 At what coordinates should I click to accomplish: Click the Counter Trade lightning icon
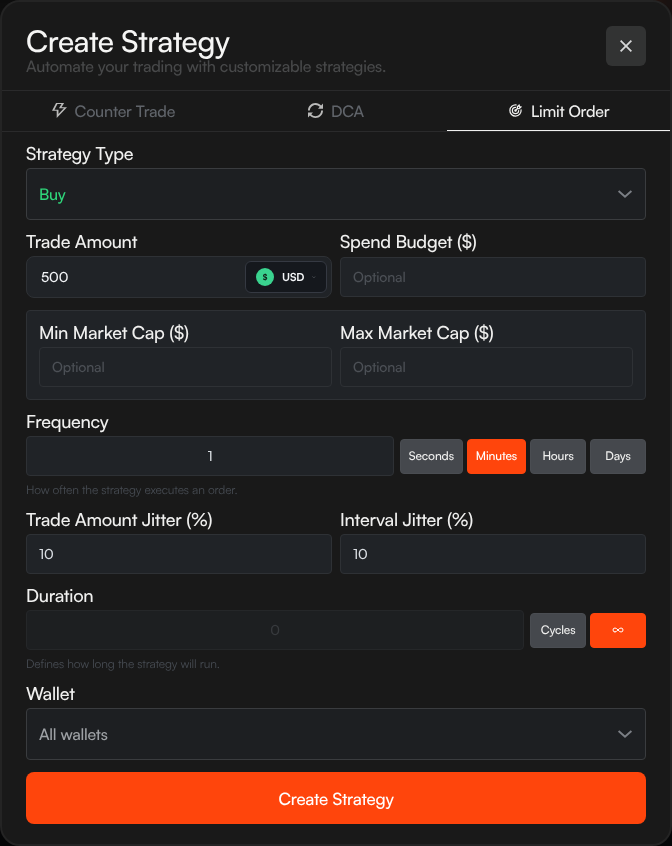tap(59, 111)
